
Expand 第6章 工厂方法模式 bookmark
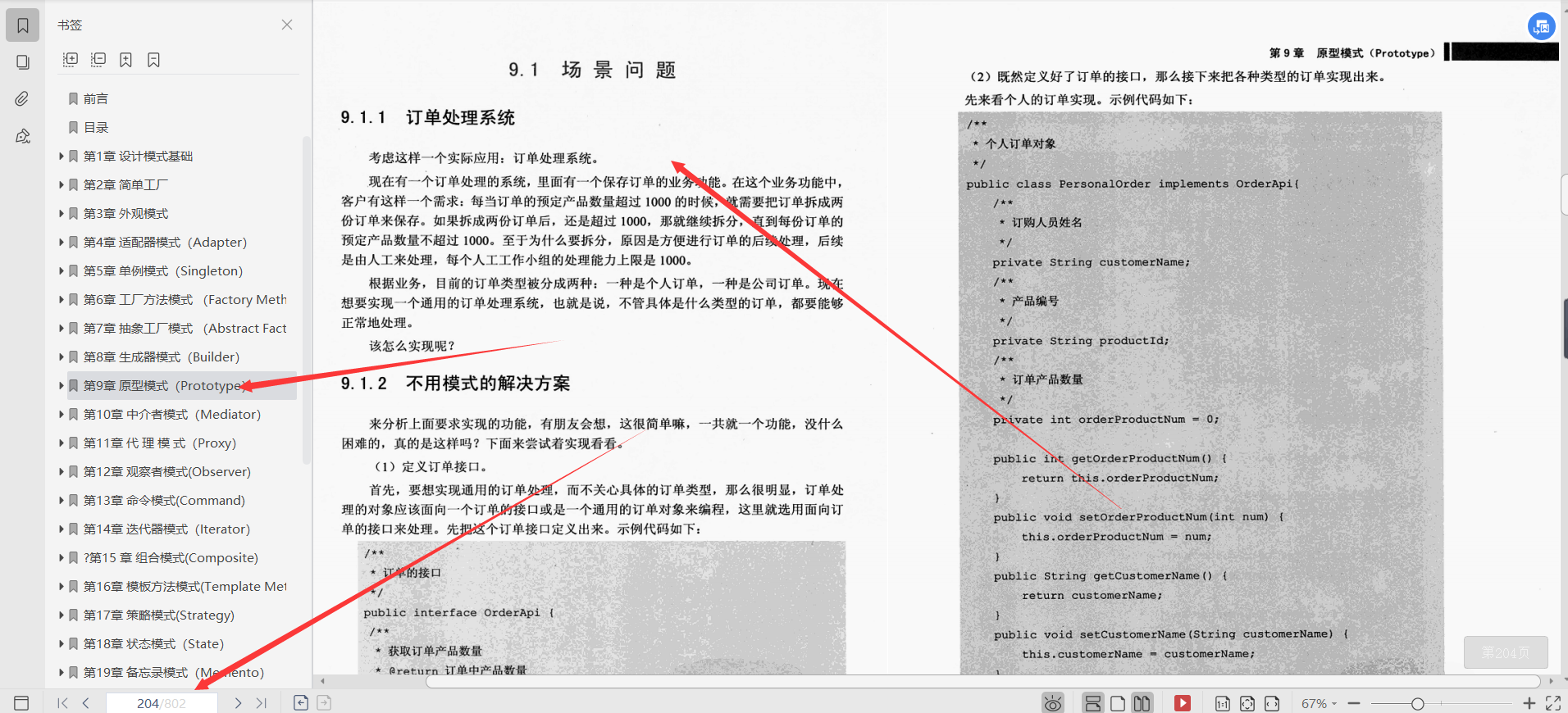[x=62, y=299]
